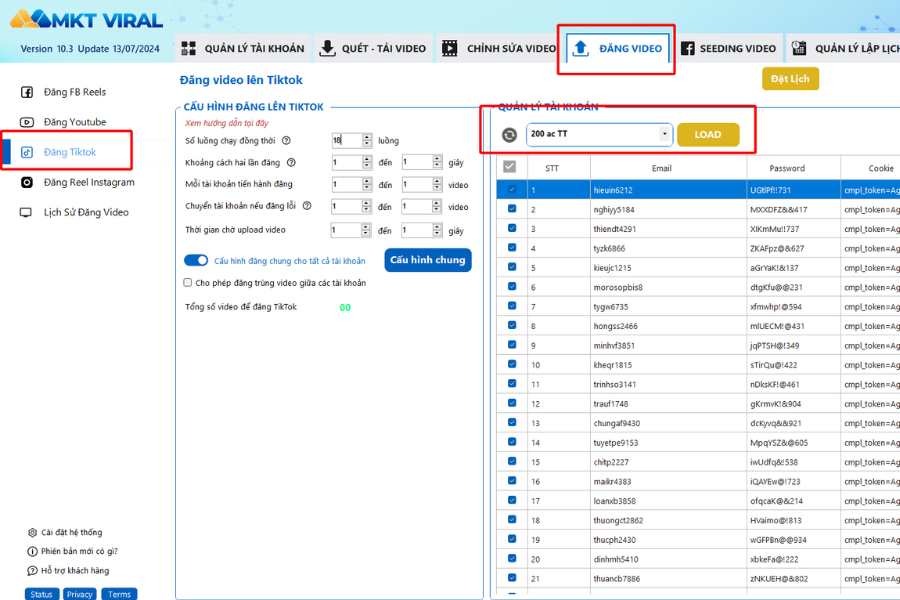Click help icon beside Số luồng chạy đồng thời
Screen dimensions: 900x600
click(x=286, y=141)
